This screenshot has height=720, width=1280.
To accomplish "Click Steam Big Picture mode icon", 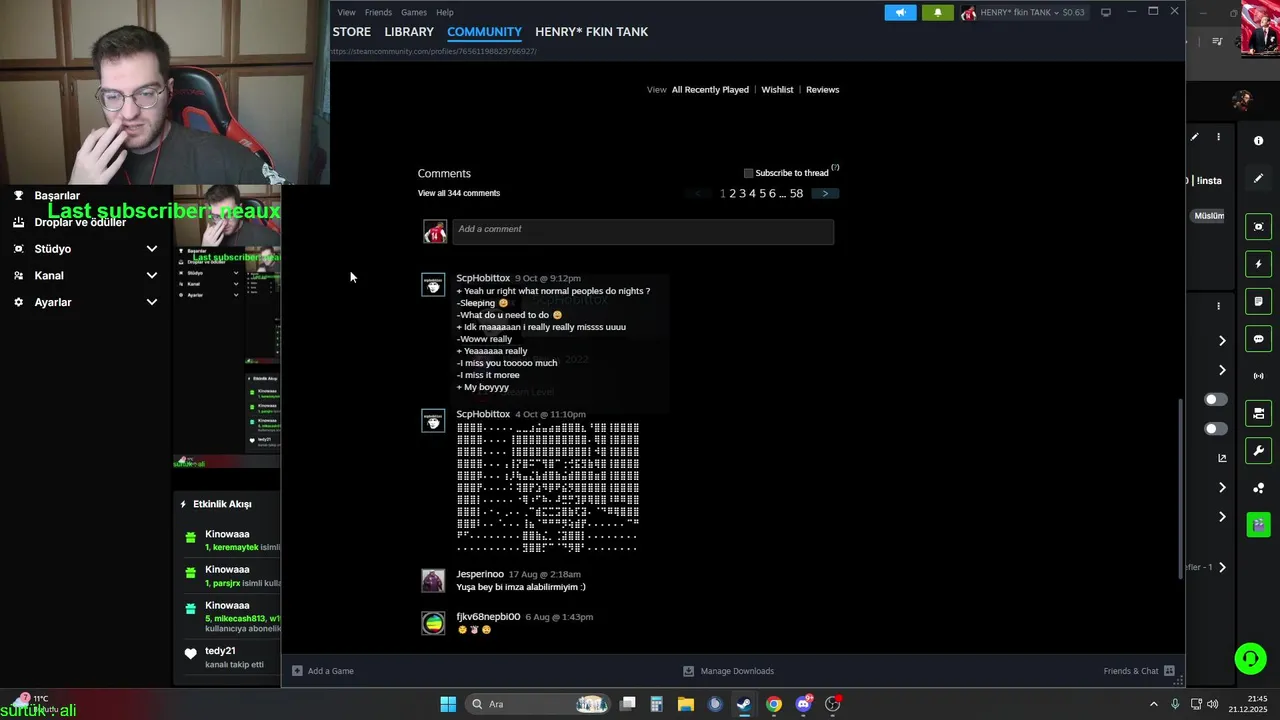I will point(1106,12).
